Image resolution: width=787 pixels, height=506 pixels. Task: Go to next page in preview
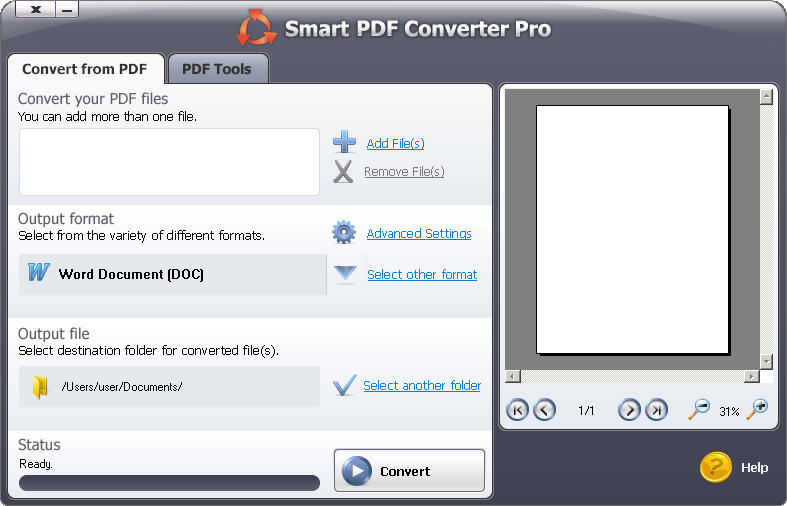tap(629, 410)
